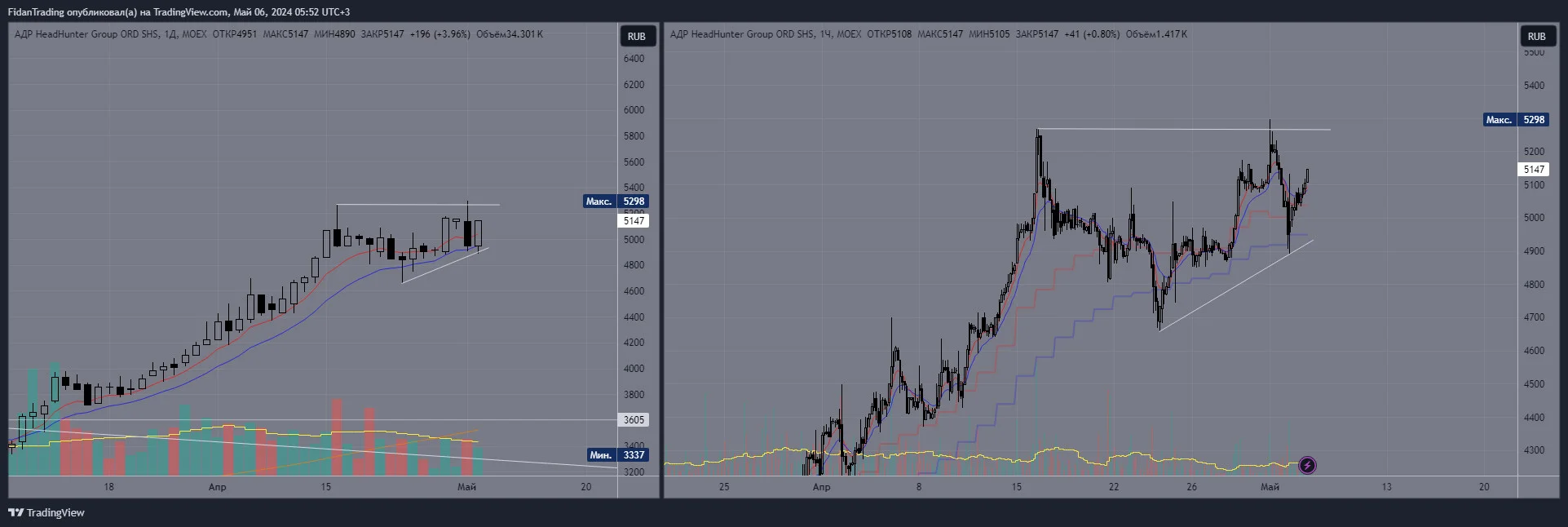1568x527 pixels.
Task: Click the Мин. 3337 price label
Action: (x=617, y=455)
